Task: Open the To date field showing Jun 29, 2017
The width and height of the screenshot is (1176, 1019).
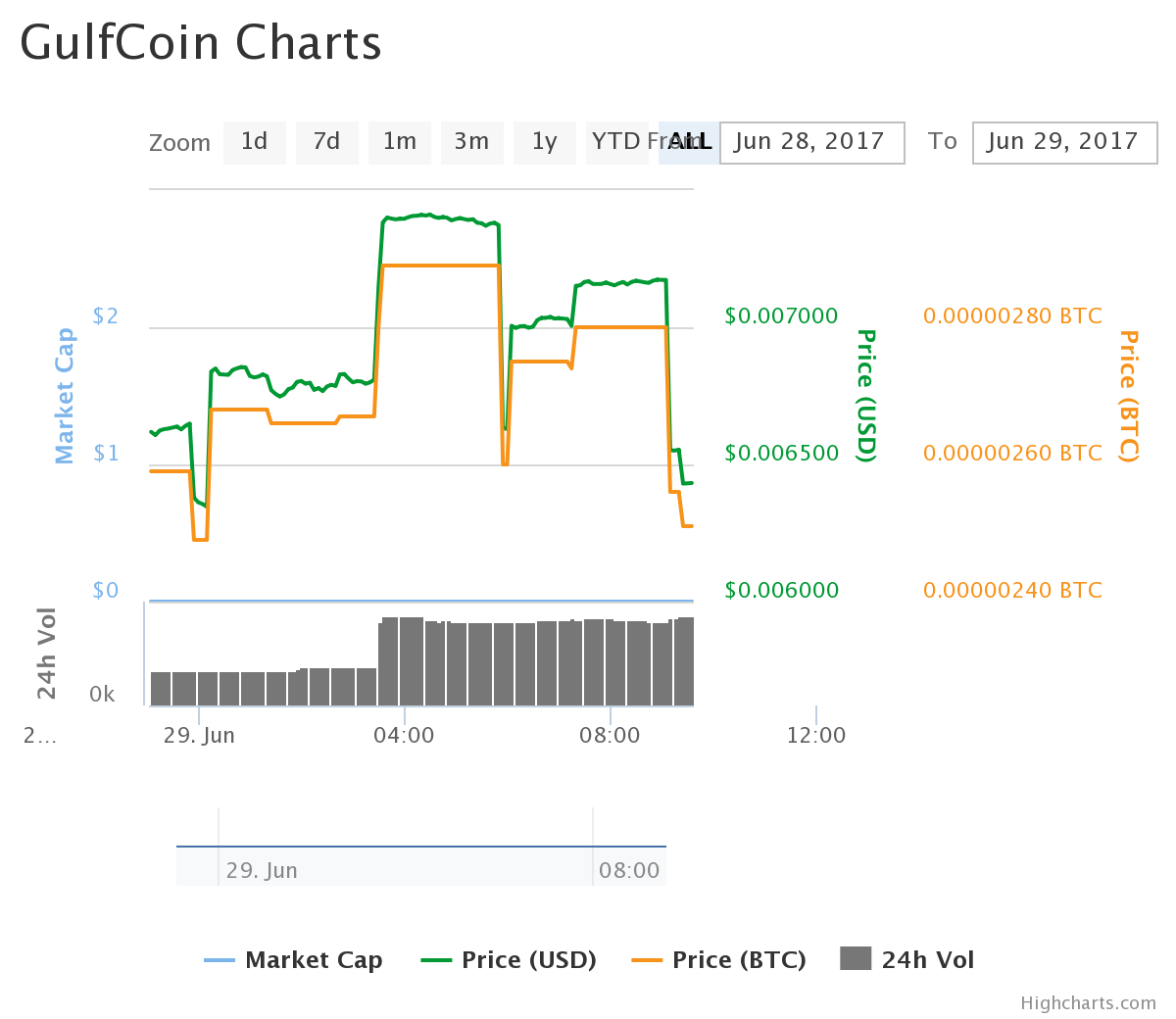Action: coord(1064,142)
